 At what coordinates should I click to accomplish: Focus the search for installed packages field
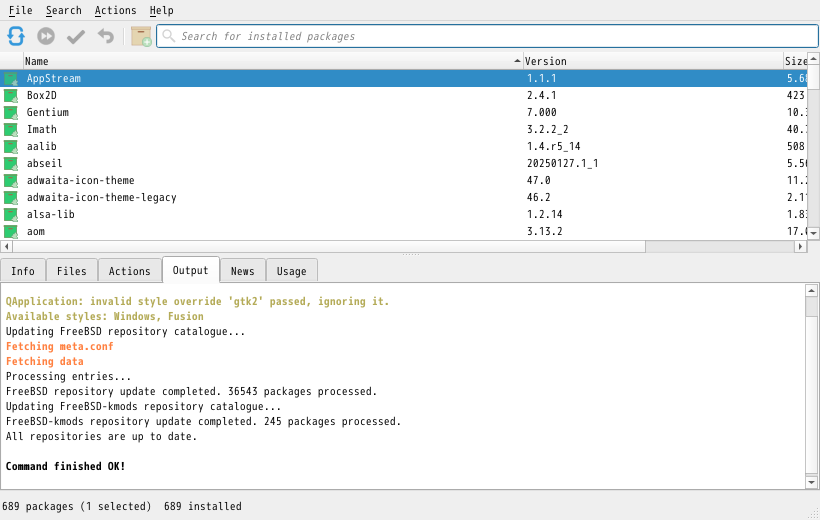(x=490, y=36)
